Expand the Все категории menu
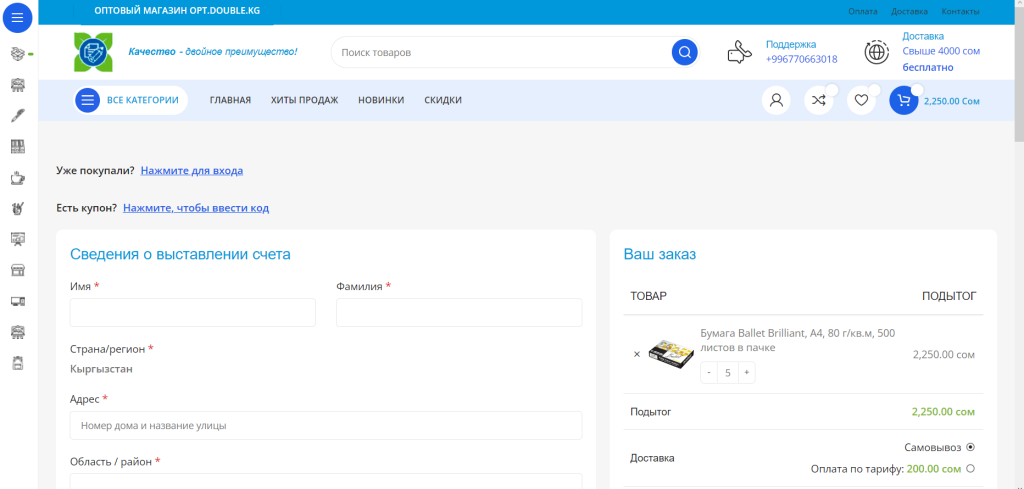This screenshot has height=489, width=1024. pyautogui.click(x=131, y=100)
